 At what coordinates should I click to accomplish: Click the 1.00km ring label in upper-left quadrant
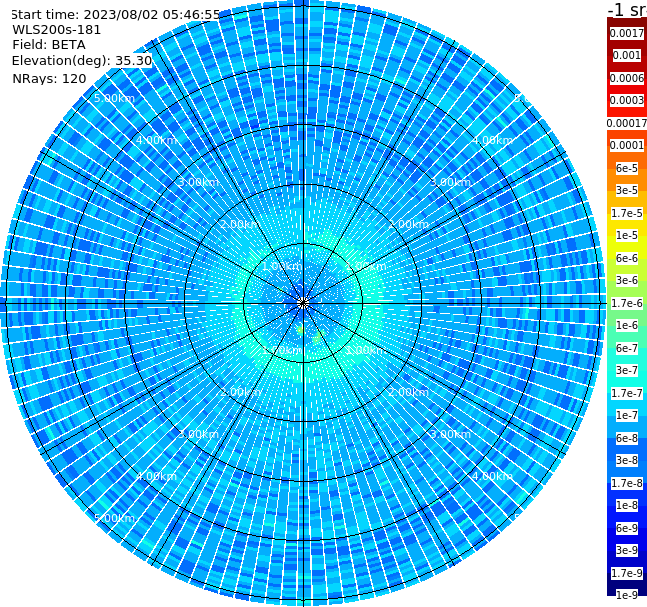pyautogui.click(x=282, y=266)
